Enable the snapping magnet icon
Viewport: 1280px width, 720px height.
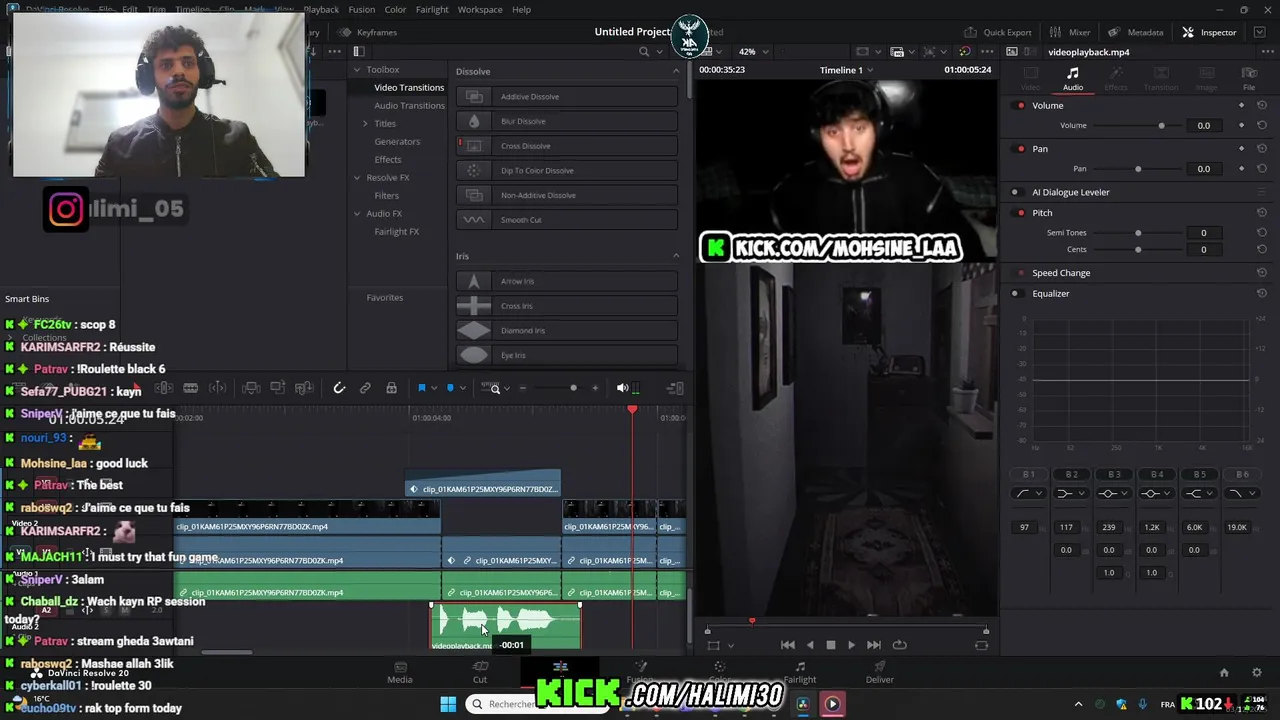(339, 388)
